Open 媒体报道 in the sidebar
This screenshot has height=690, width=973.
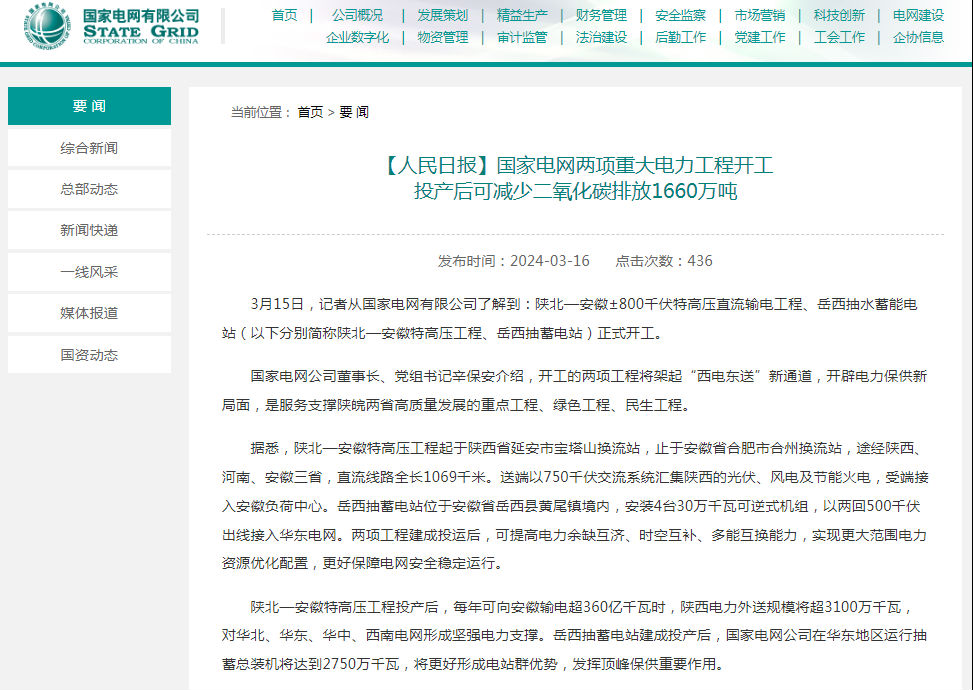(89, 313)
